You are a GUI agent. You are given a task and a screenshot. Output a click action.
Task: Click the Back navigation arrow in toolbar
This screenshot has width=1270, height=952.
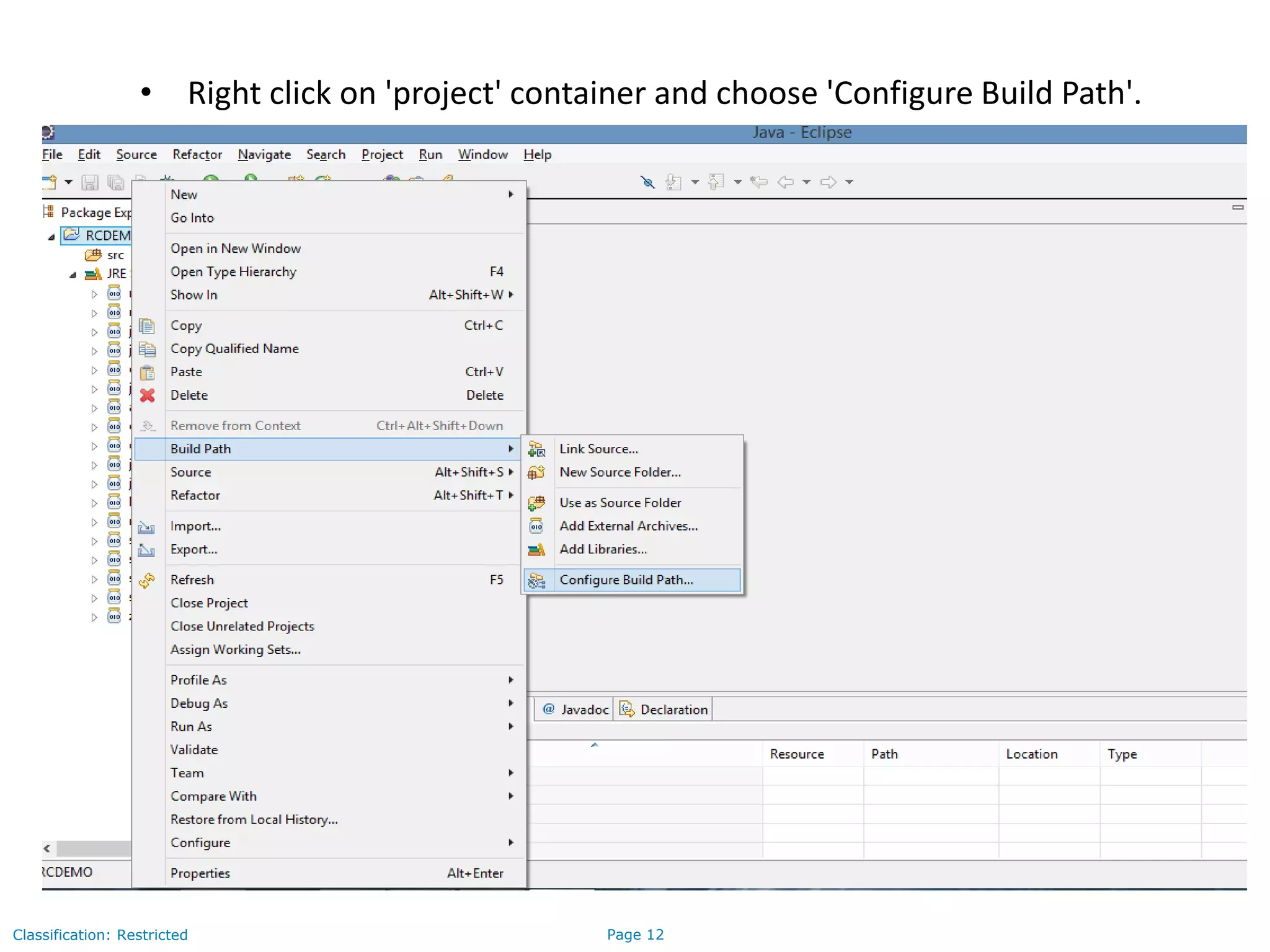(x=786, y=182)
